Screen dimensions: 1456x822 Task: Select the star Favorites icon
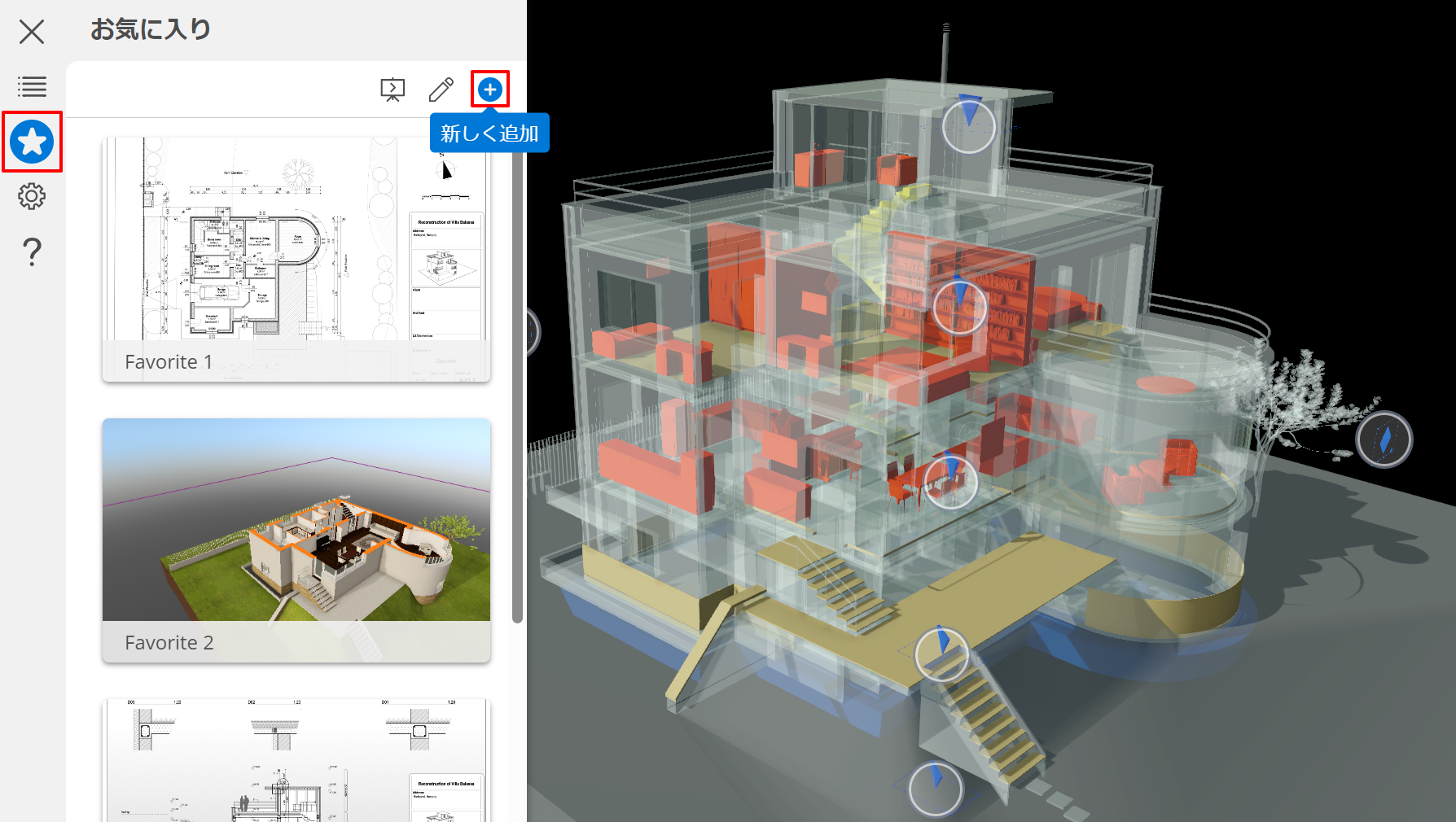[32, 142]
